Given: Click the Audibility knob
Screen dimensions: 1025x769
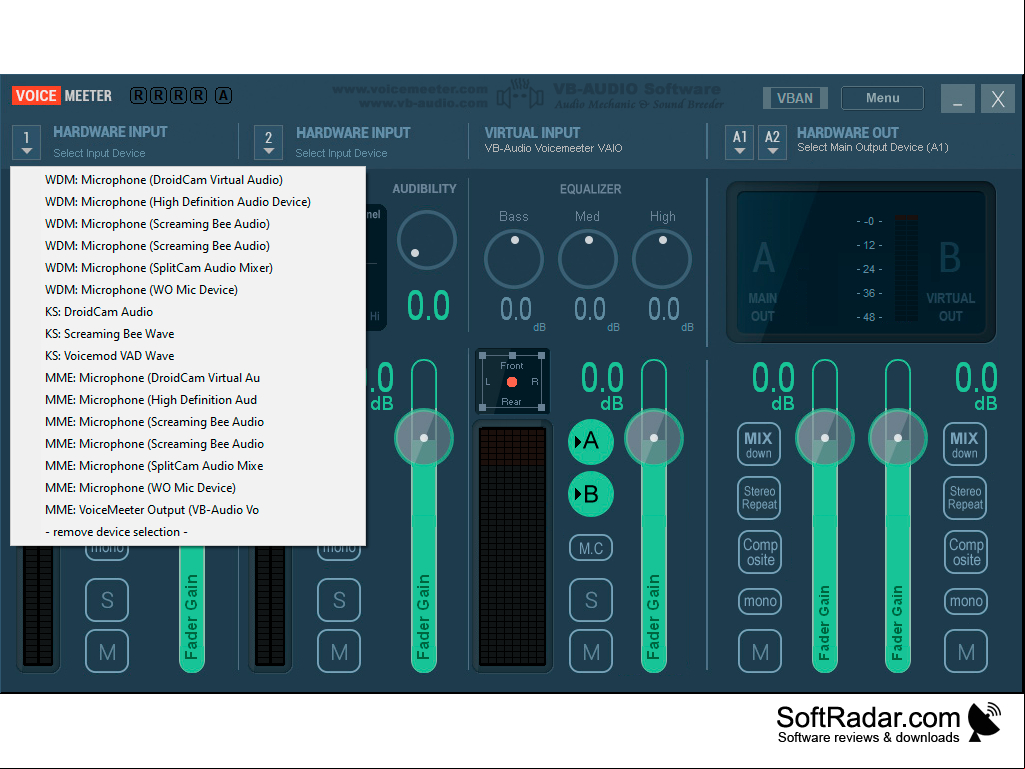Looking at the screenshot, I should click(x=426, y=240).
